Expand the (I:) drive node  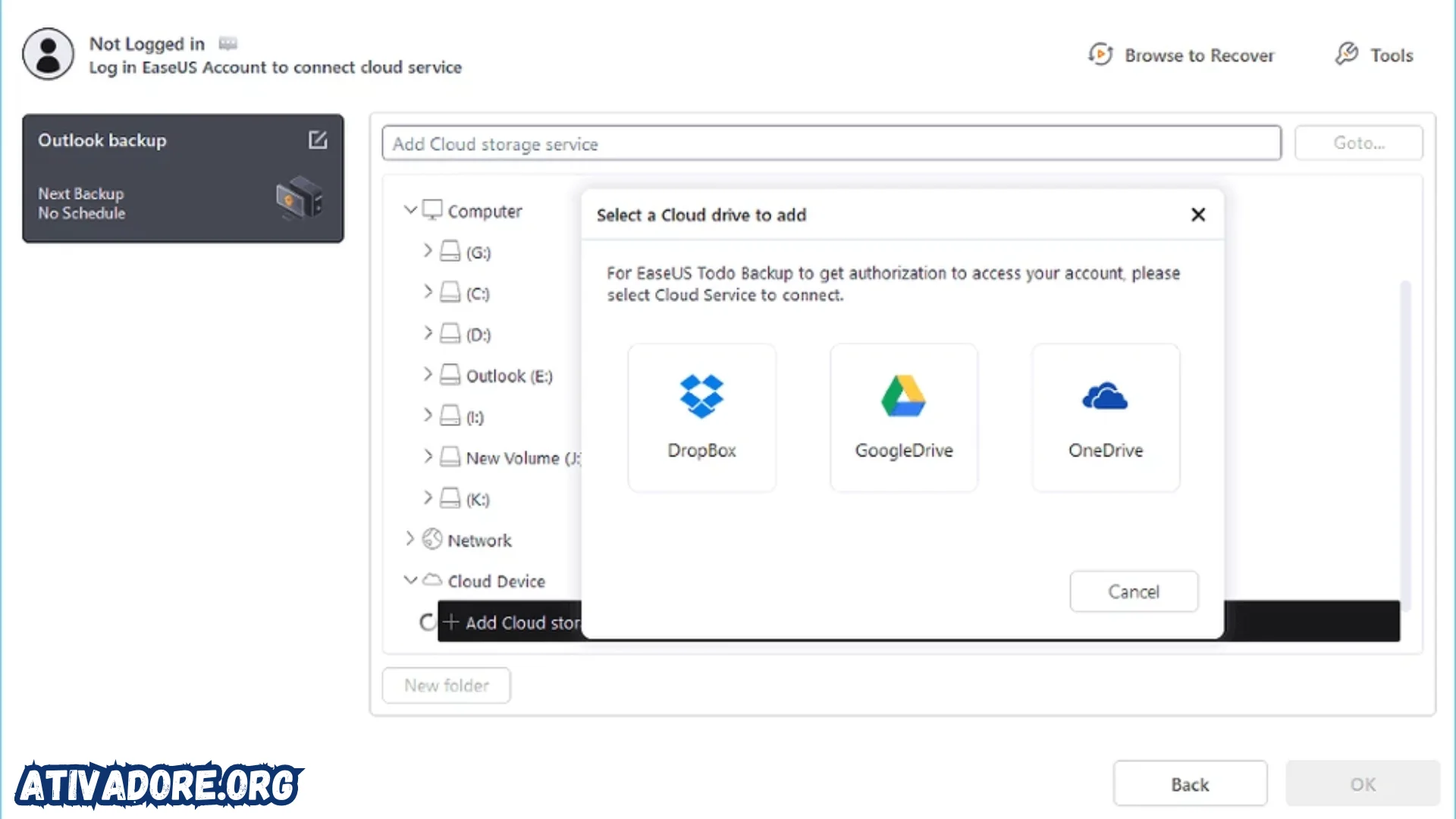point(428,415)
